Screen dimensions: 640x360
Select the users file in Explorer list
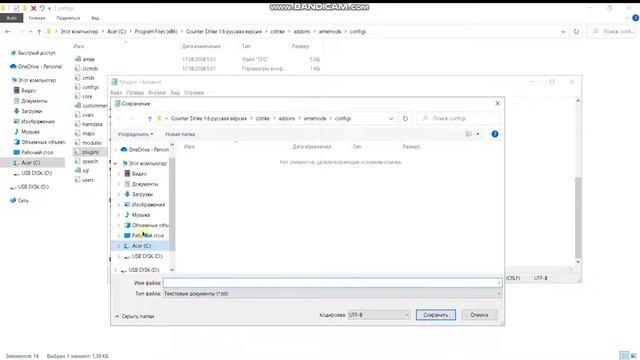tap(84, 180)
